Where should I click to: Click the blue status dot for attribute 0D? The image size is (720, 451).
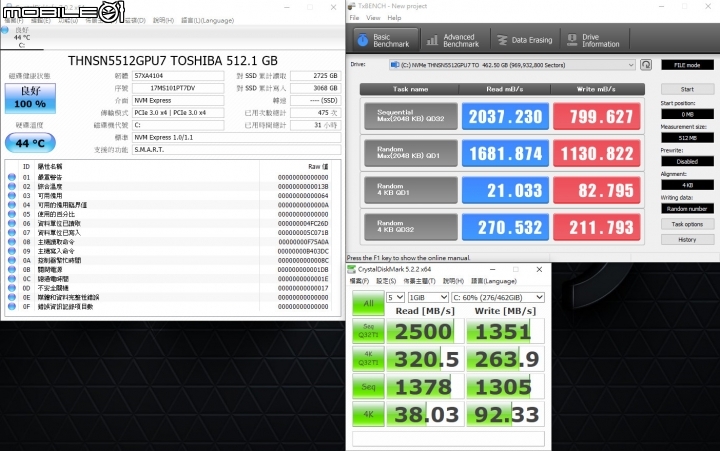tap(12, 288)
